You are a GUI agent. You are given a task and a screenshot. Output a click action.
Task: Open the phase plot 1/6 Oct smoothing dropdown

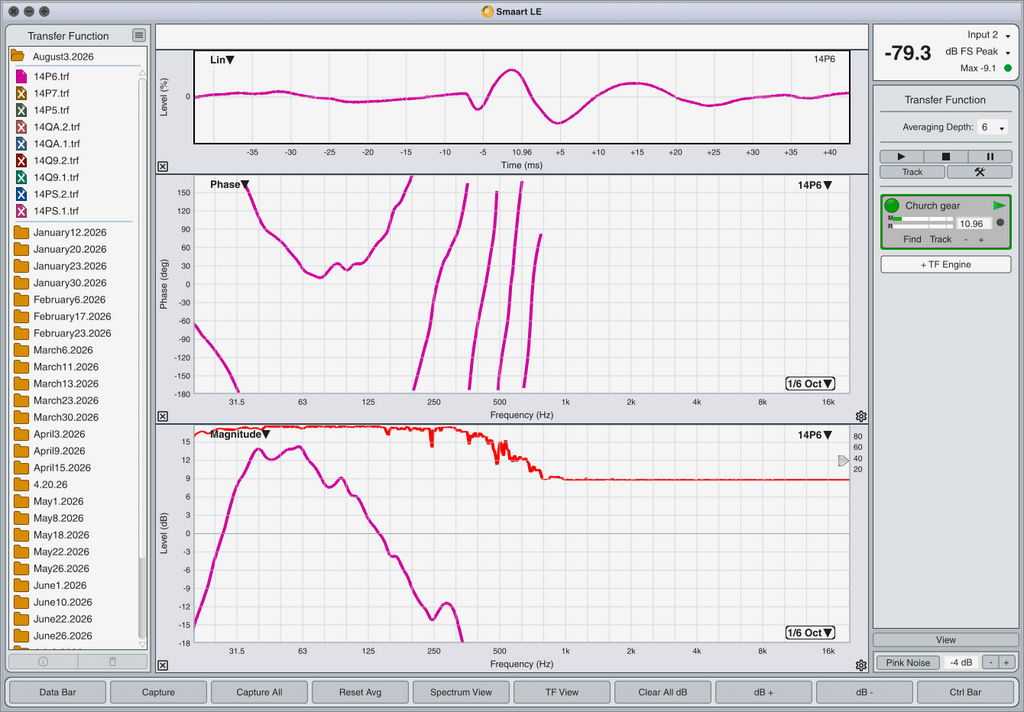tap(810, 383)
